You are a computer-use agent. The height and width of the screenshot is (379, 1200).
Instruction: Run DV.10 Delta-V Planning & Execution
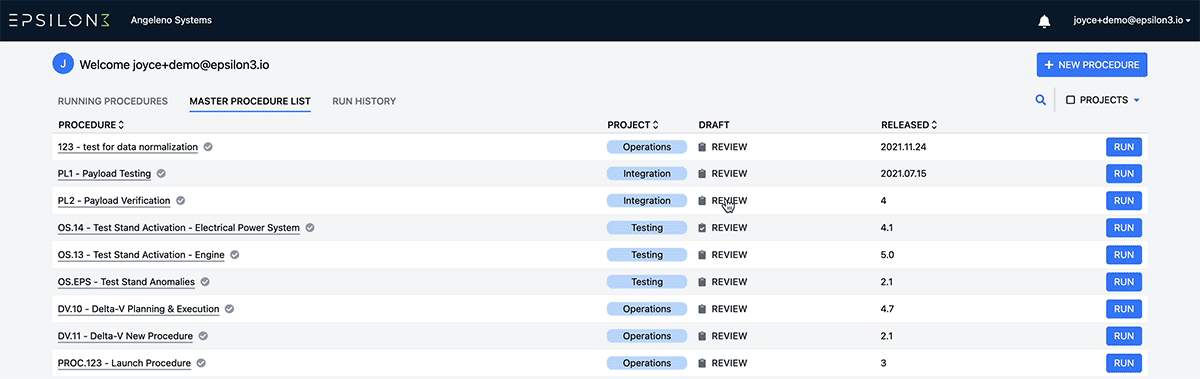[1123, 309]
